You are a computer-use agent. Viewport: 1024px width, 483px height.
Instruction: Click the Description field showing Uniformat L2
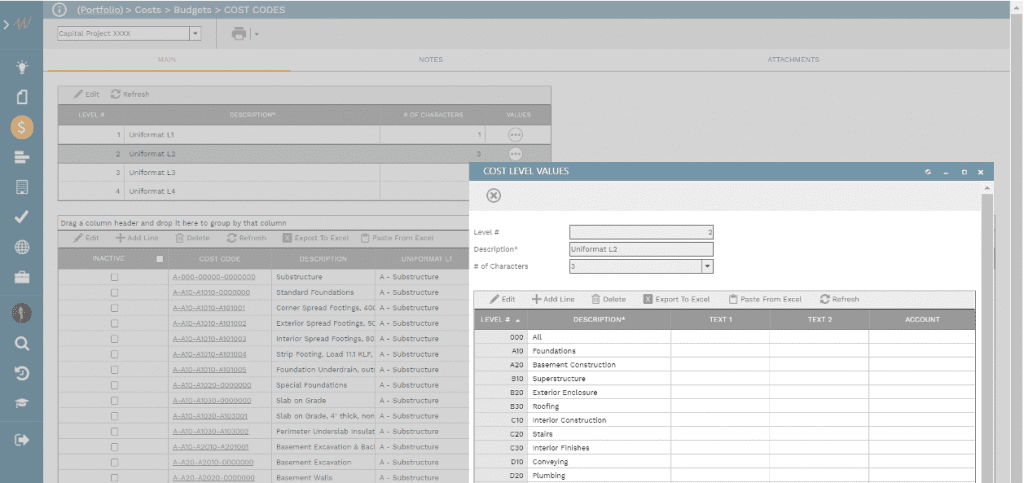click(x=641, y=249)
